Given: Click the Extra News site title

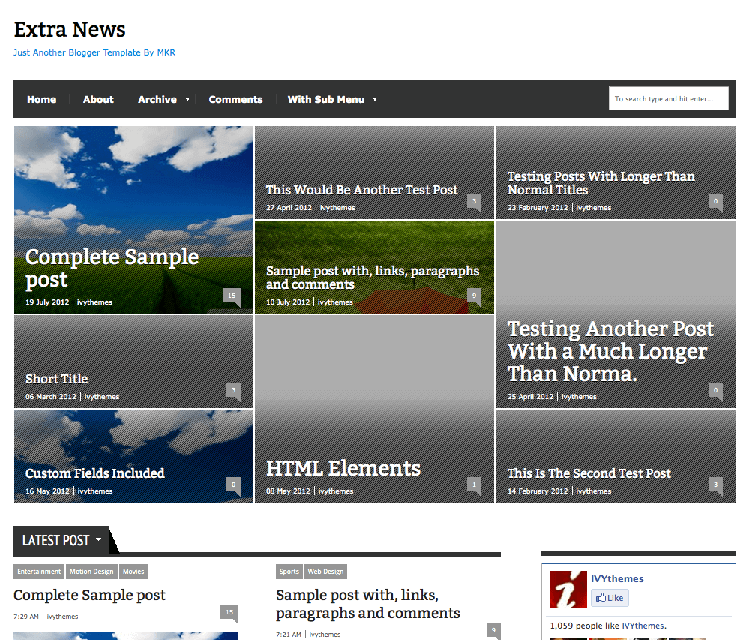Looking at the screenshot, I should tap(69, 30).
